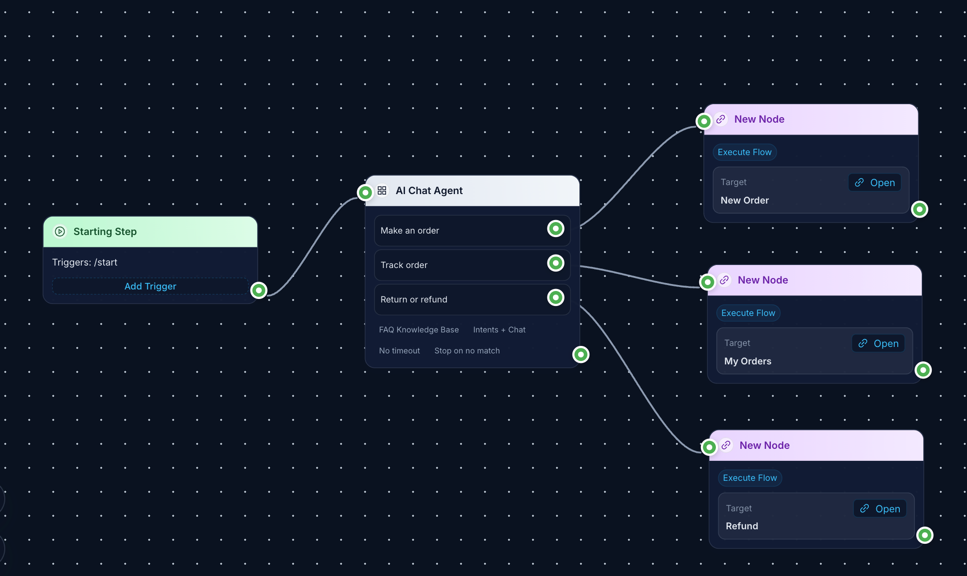Click the link icon on top New Node header

click(x=721, y=119)
